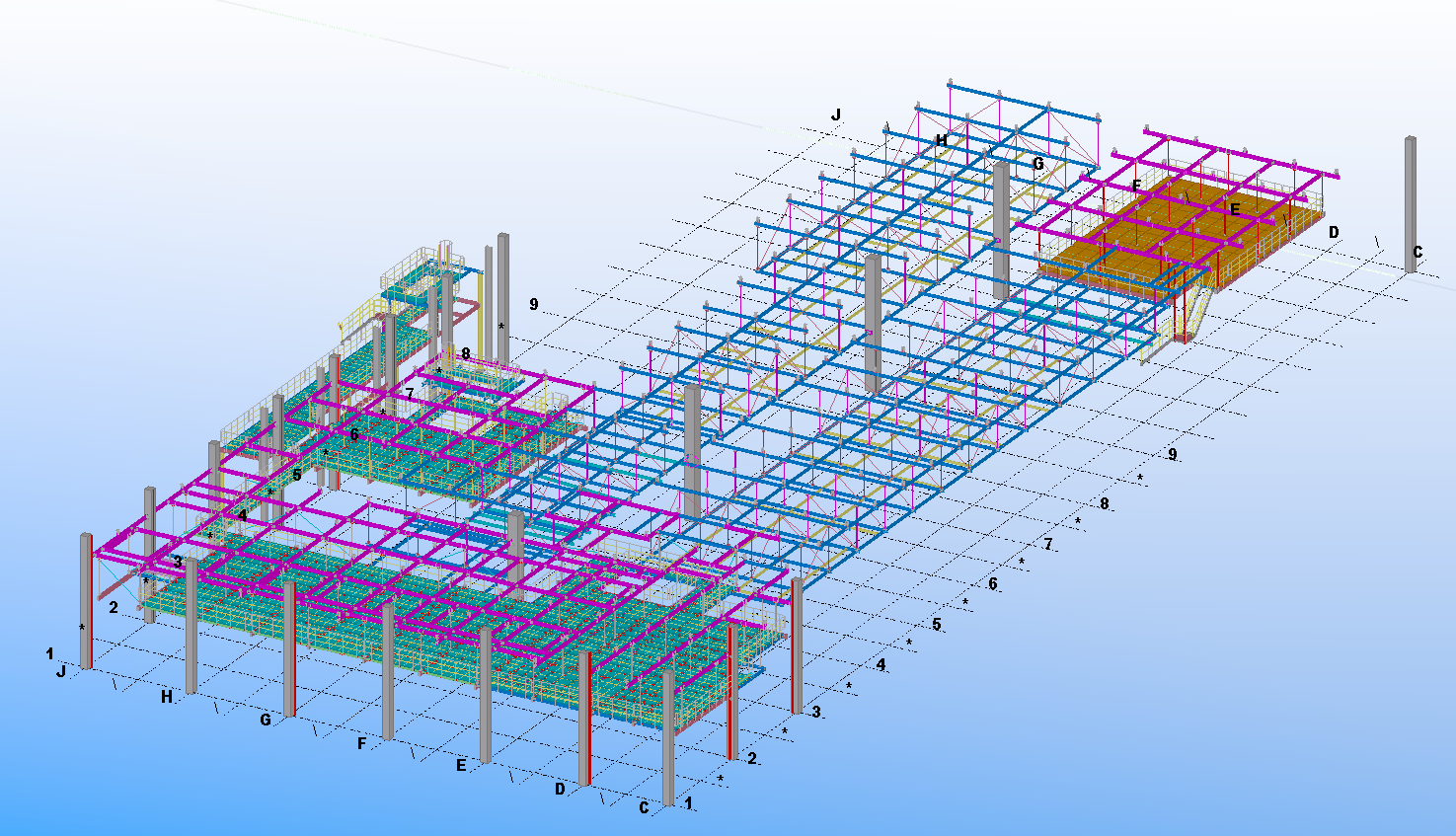Select red column beside right-side grid label 2

[x=732, y=691]
